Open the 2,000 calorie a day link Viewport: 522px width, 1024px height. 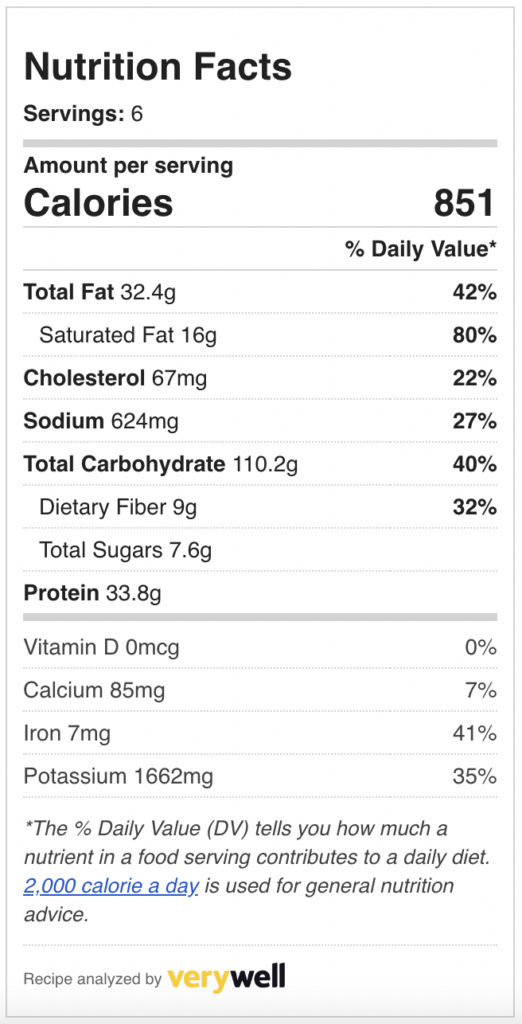pyautogui.click(x=111, y=886)
